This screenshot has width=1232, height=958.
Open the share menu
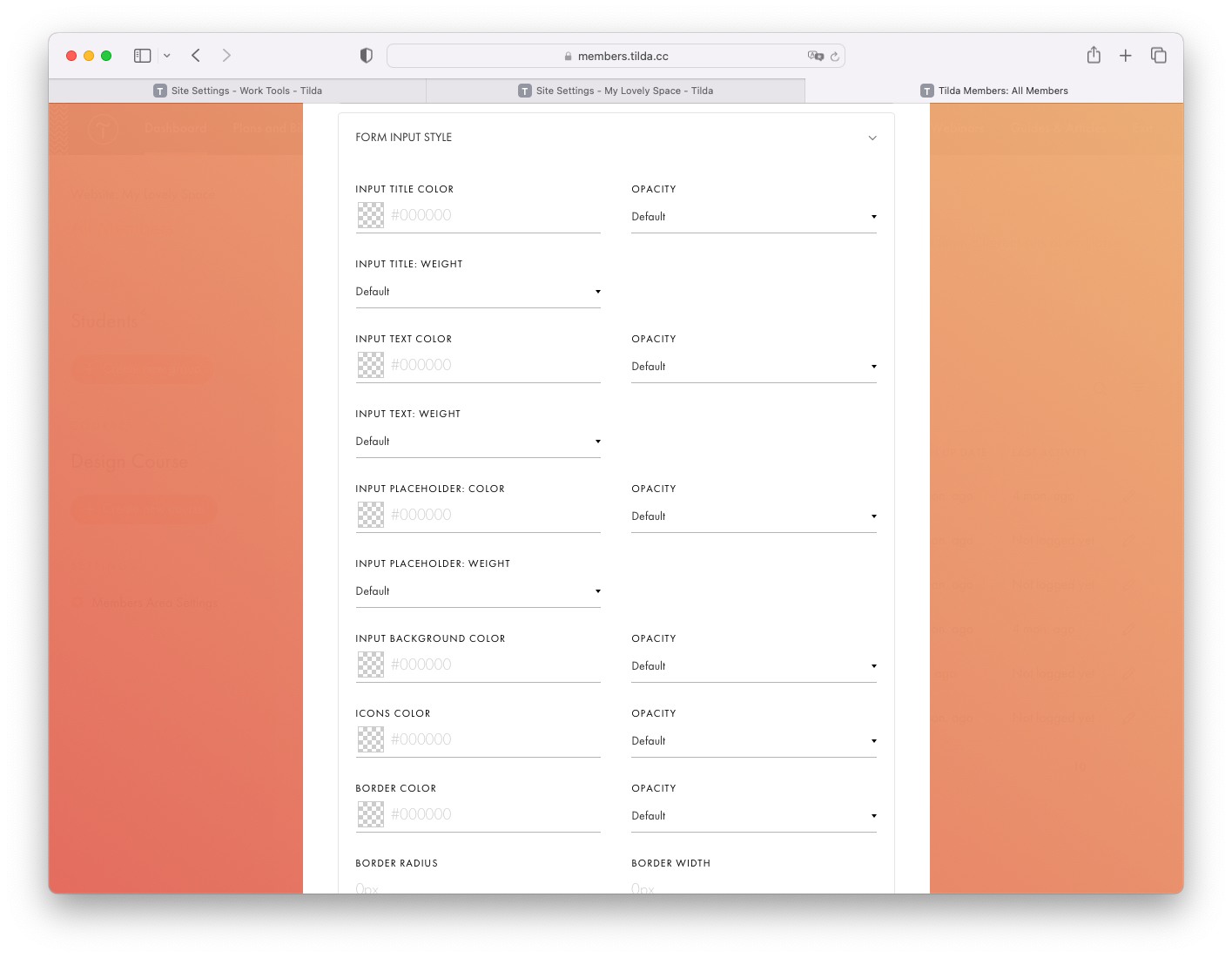[1094, 55]
